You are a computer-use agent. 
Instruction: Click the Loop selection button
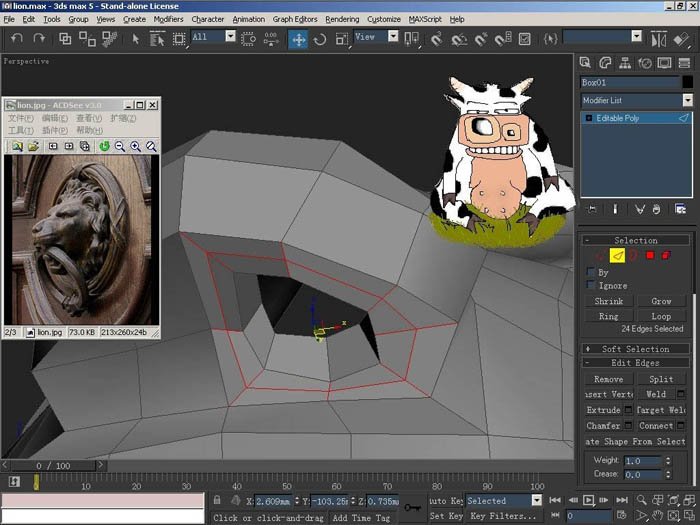click(x=661, y=316)
